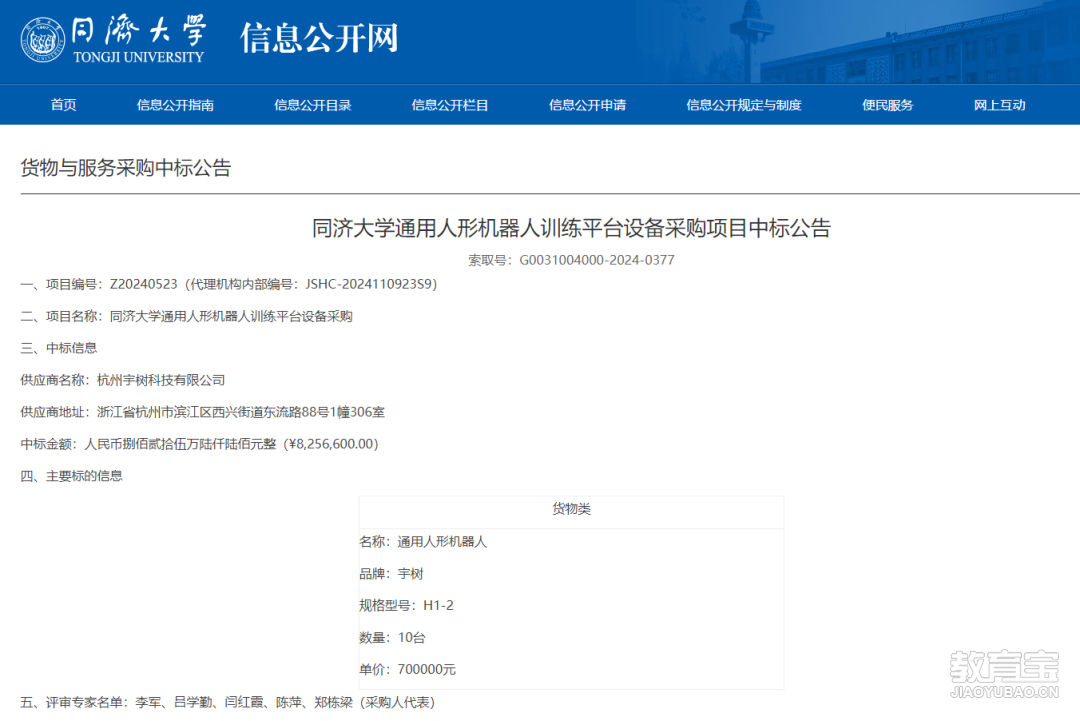This screenshot has height=721, width=1080.
Task: Open the 首页 navigation item
Action: (63, 105)
